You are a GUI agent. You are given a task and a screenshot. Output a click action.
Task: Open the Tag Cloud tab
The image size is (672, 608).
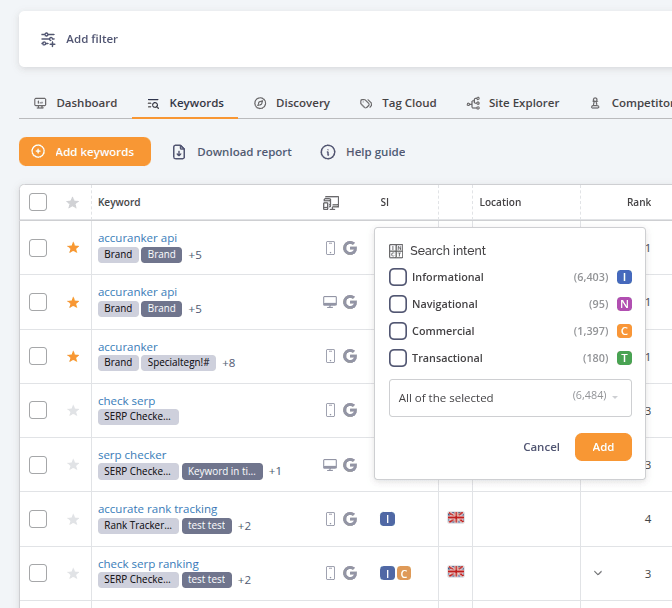[399, 103]
